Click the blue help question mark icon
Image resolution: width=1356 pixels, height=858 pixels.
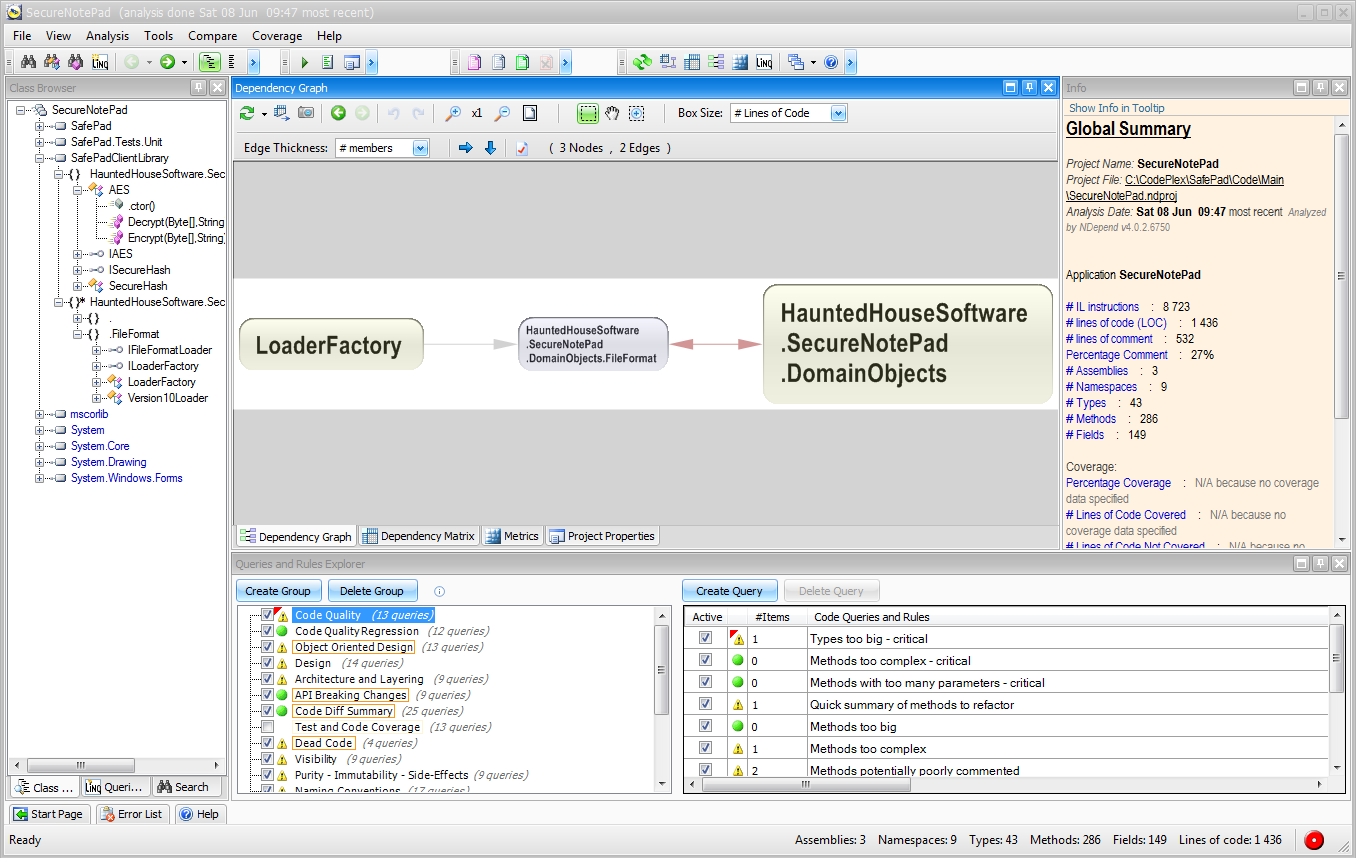pos(830,63)
